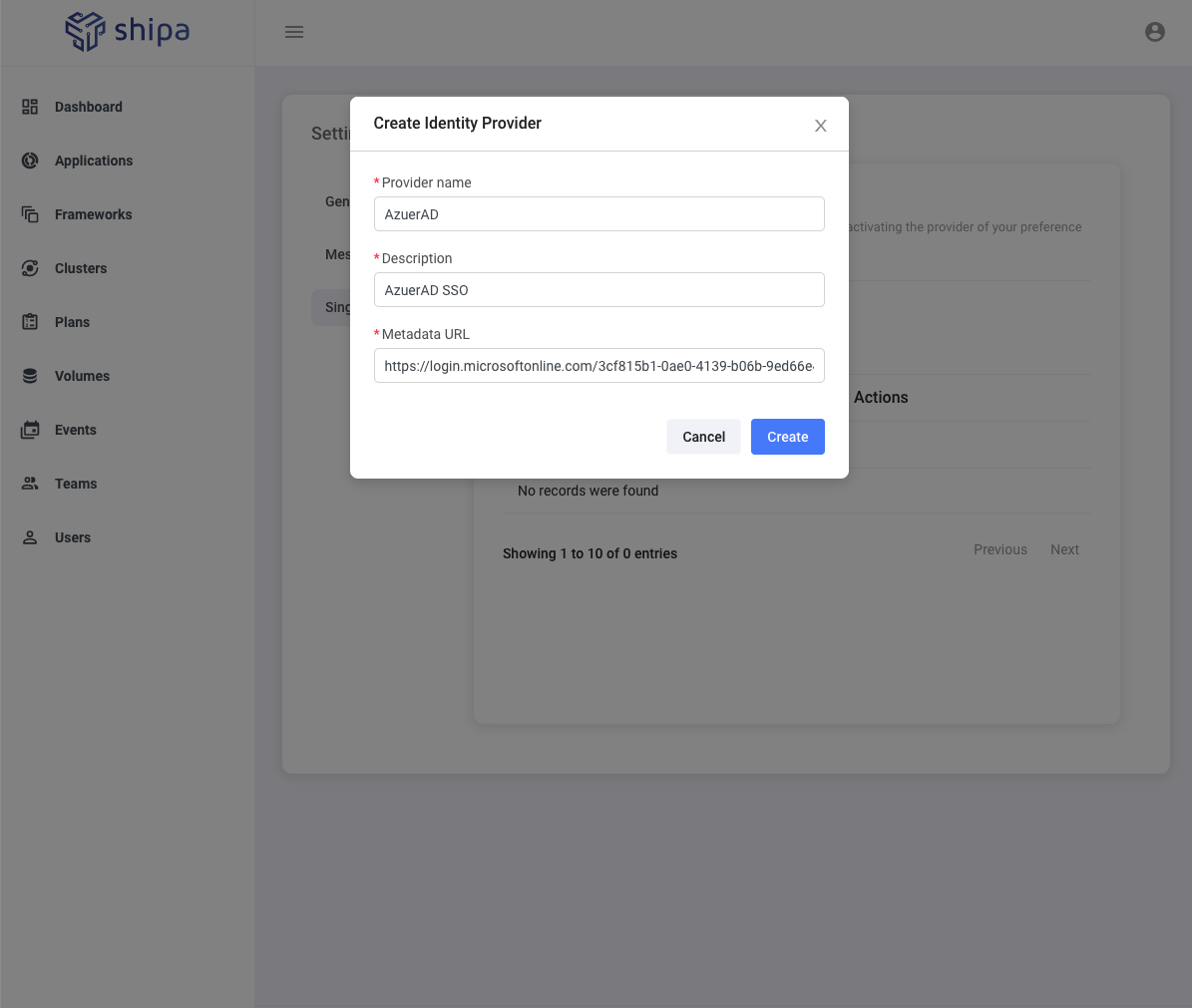Image resolution: width=1192 pixels, height=1008 pixels.
Task: Focus the Provider name field
Action: pos(599,214)
